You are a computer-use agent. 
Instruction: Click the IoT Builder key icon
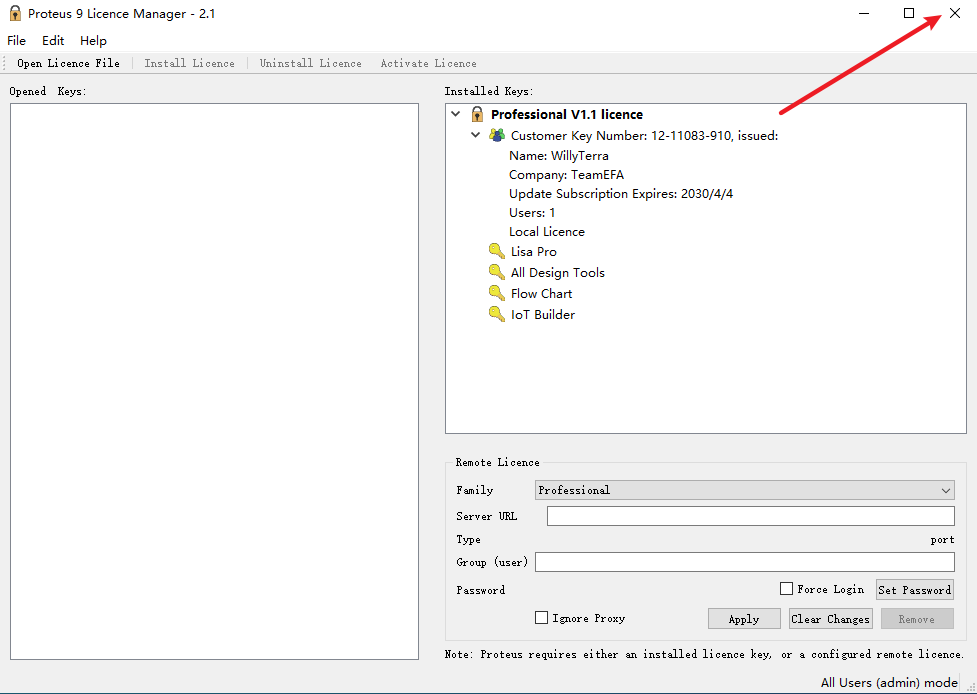(497, 314)
